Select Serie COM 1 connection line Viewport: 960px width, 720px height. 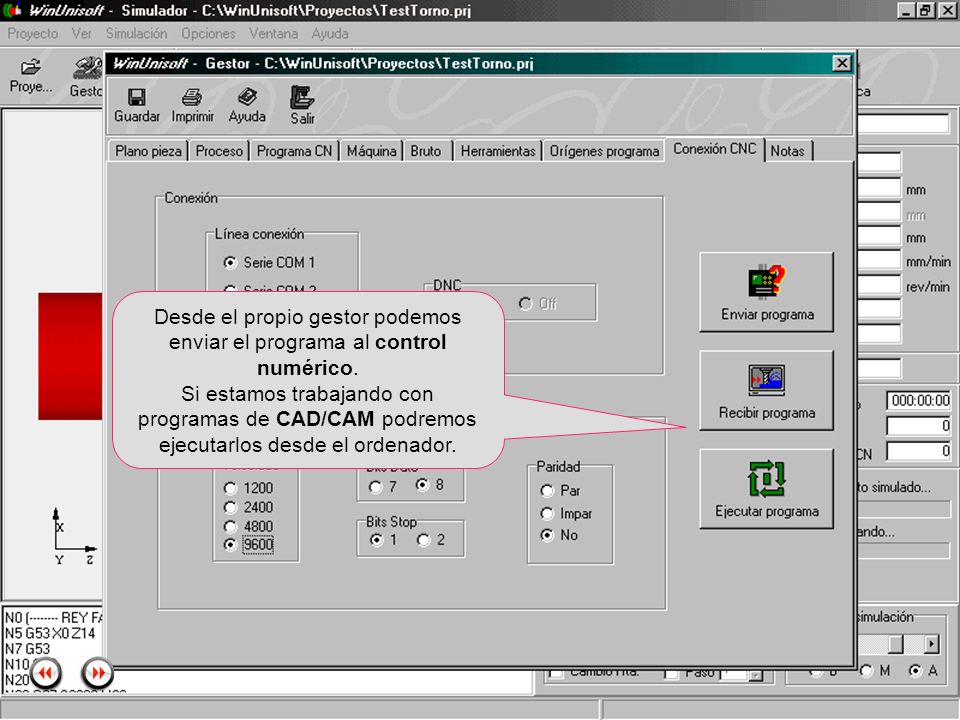(x=270, y=263)
